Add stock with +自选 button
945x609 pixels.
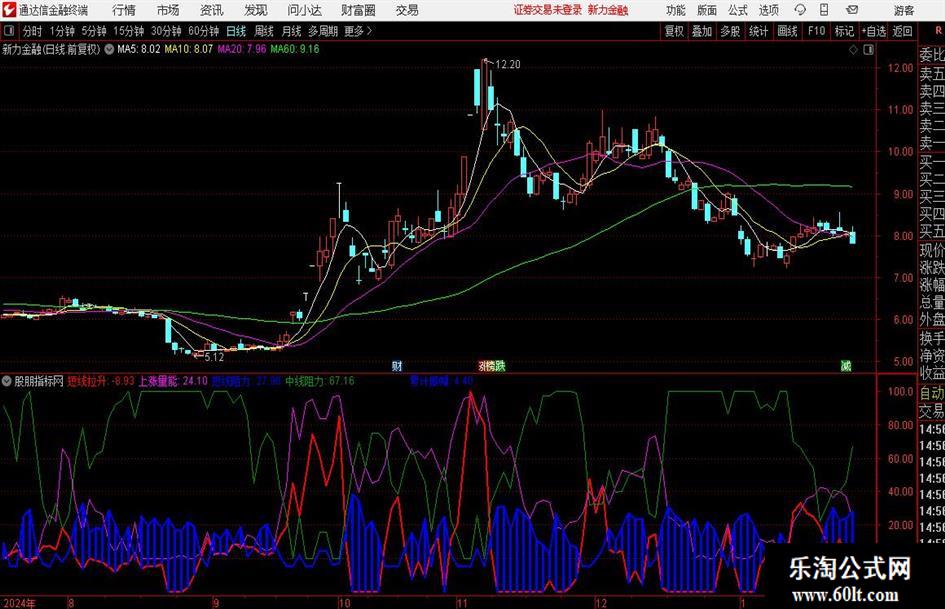click(x=874, y=31)
